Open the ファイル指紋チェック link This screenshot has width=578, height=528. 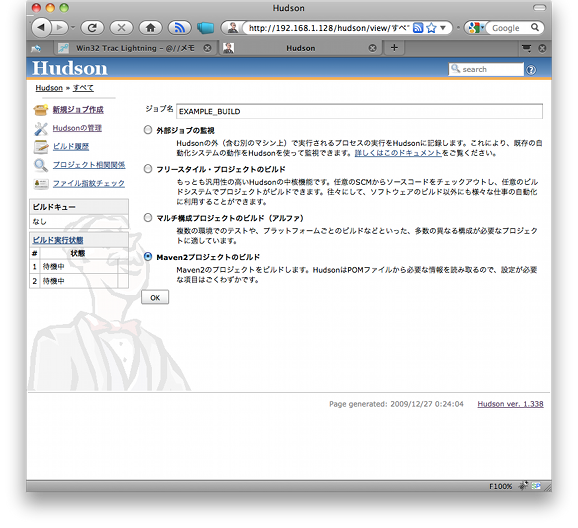[x=88, y=183]
